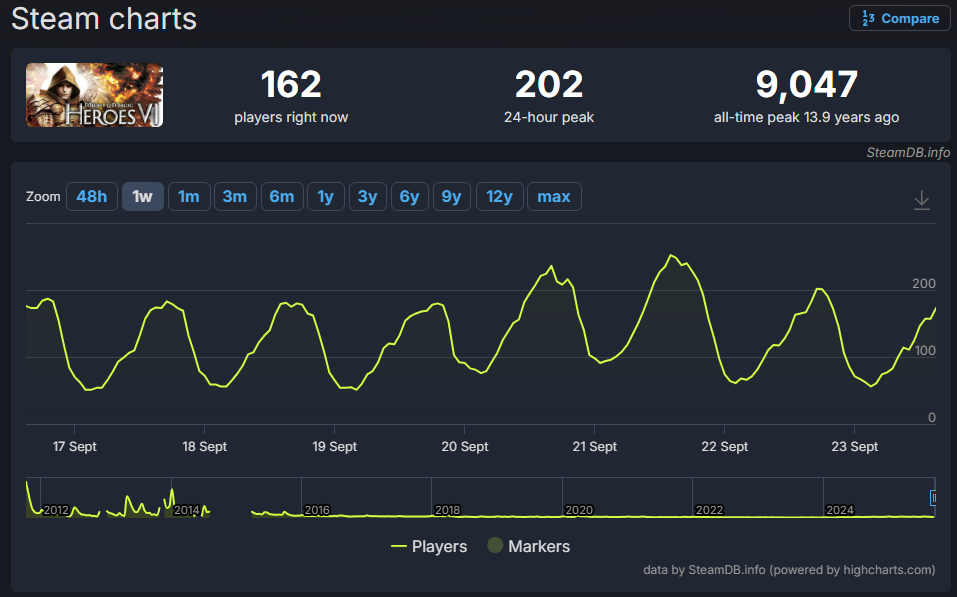Click the '162' current players value
Image resolution: width=957 pixels, height=597 pixels.
click(291, 84)
